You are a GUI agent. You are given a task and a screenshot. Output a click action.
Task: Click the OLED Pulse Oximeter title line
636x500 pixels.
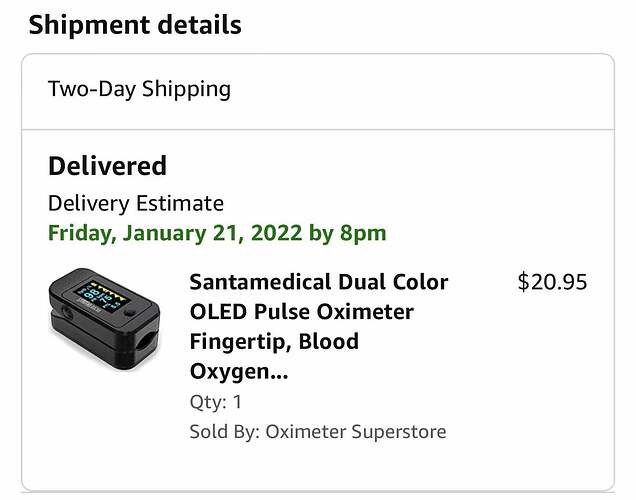coord(301,312)
